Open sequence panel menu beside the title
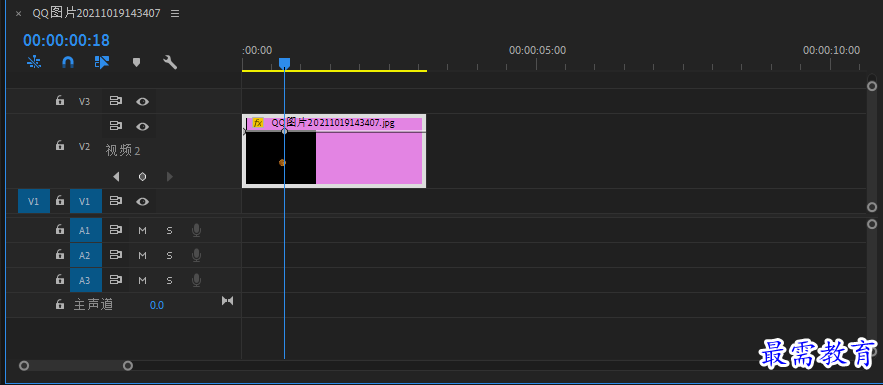Viewport: 883px width, 385px height. pyautogui.click(x=175, y=14)
